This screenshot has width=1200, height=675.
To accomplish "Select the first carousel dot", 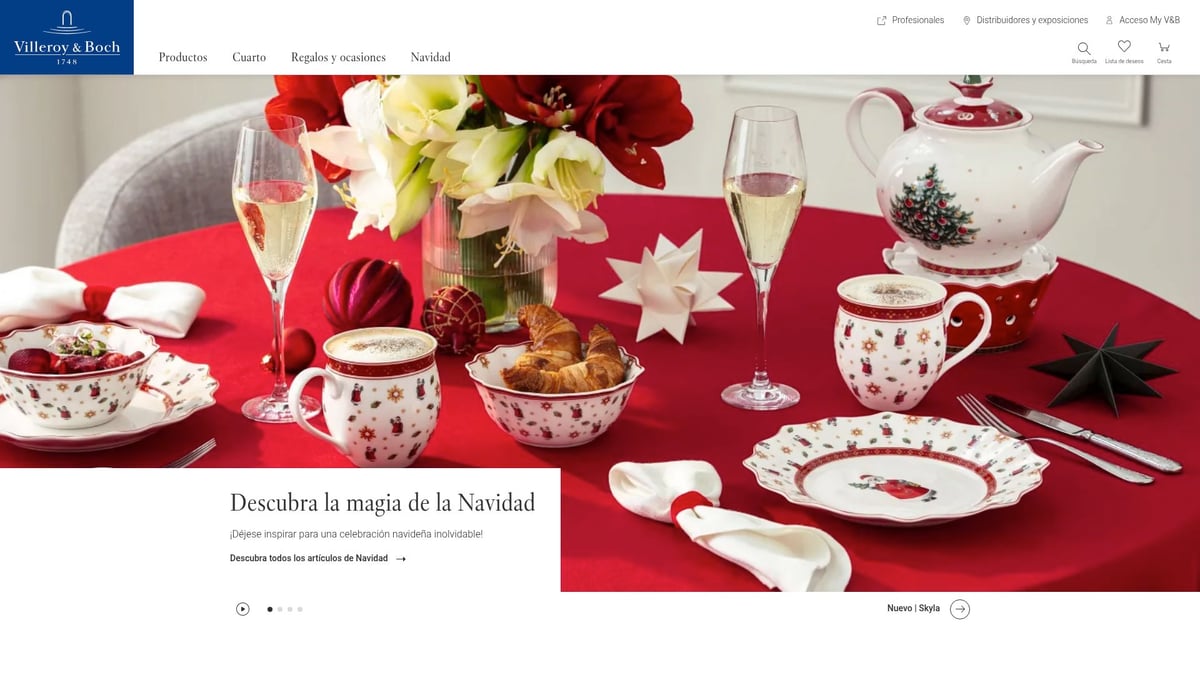I will 270,609.
